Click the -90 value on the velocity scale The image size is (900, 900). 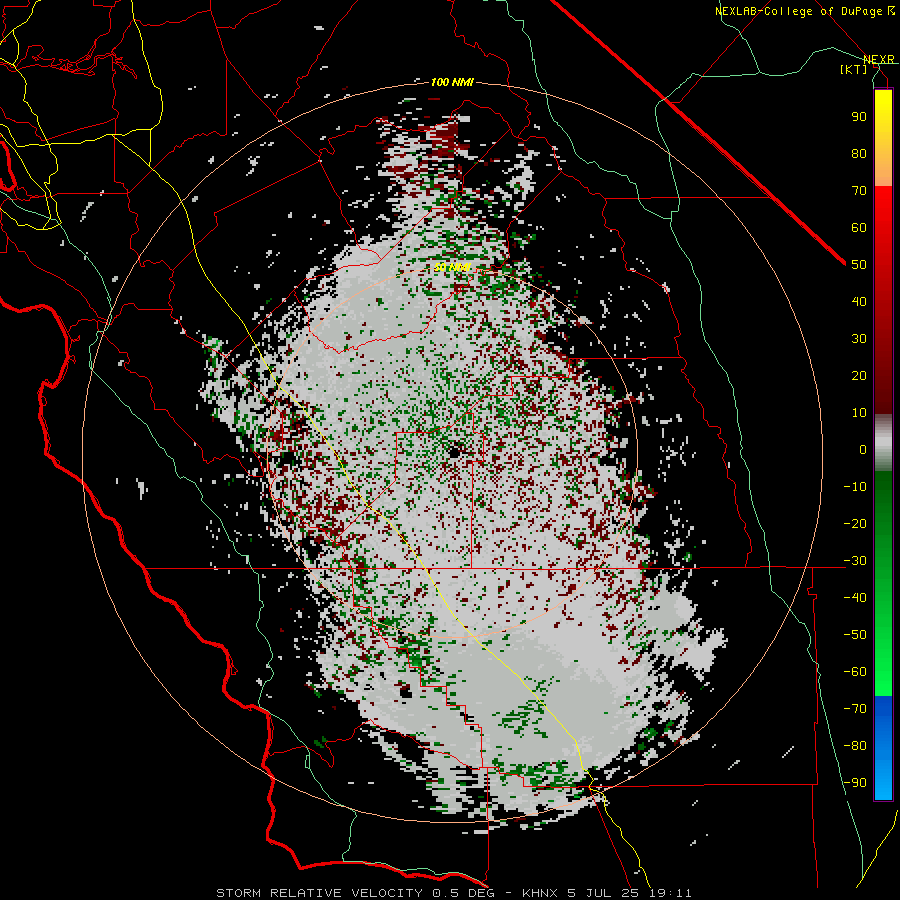pos(855,782)
